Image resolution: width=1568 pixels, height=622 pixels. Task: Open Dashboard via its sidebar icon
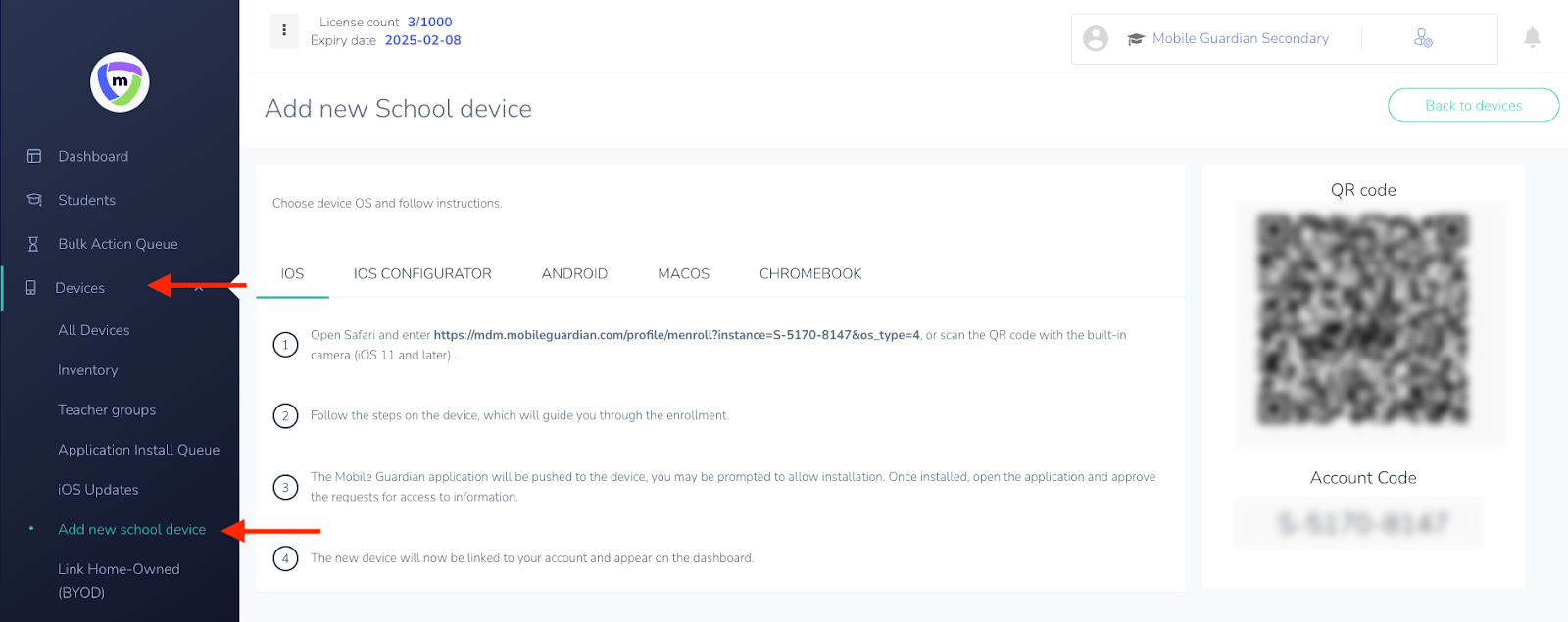34,156
